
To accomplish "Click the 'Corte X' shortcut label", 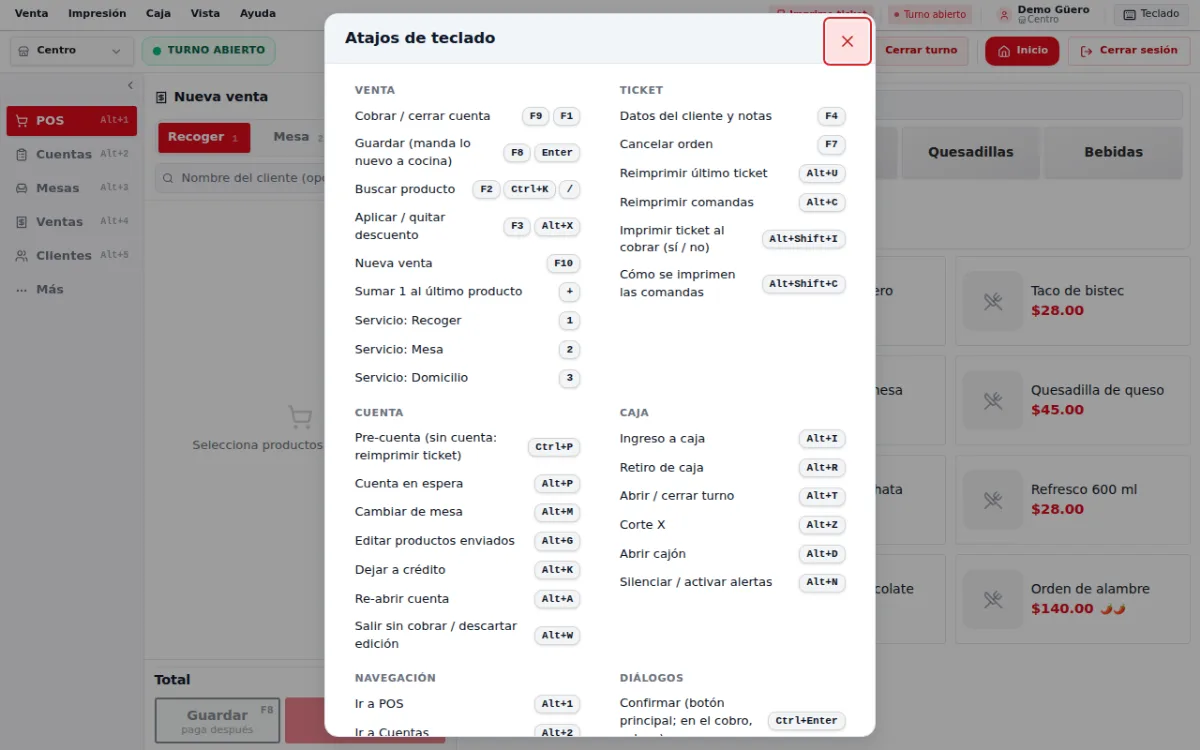I will tap(642, 525).
